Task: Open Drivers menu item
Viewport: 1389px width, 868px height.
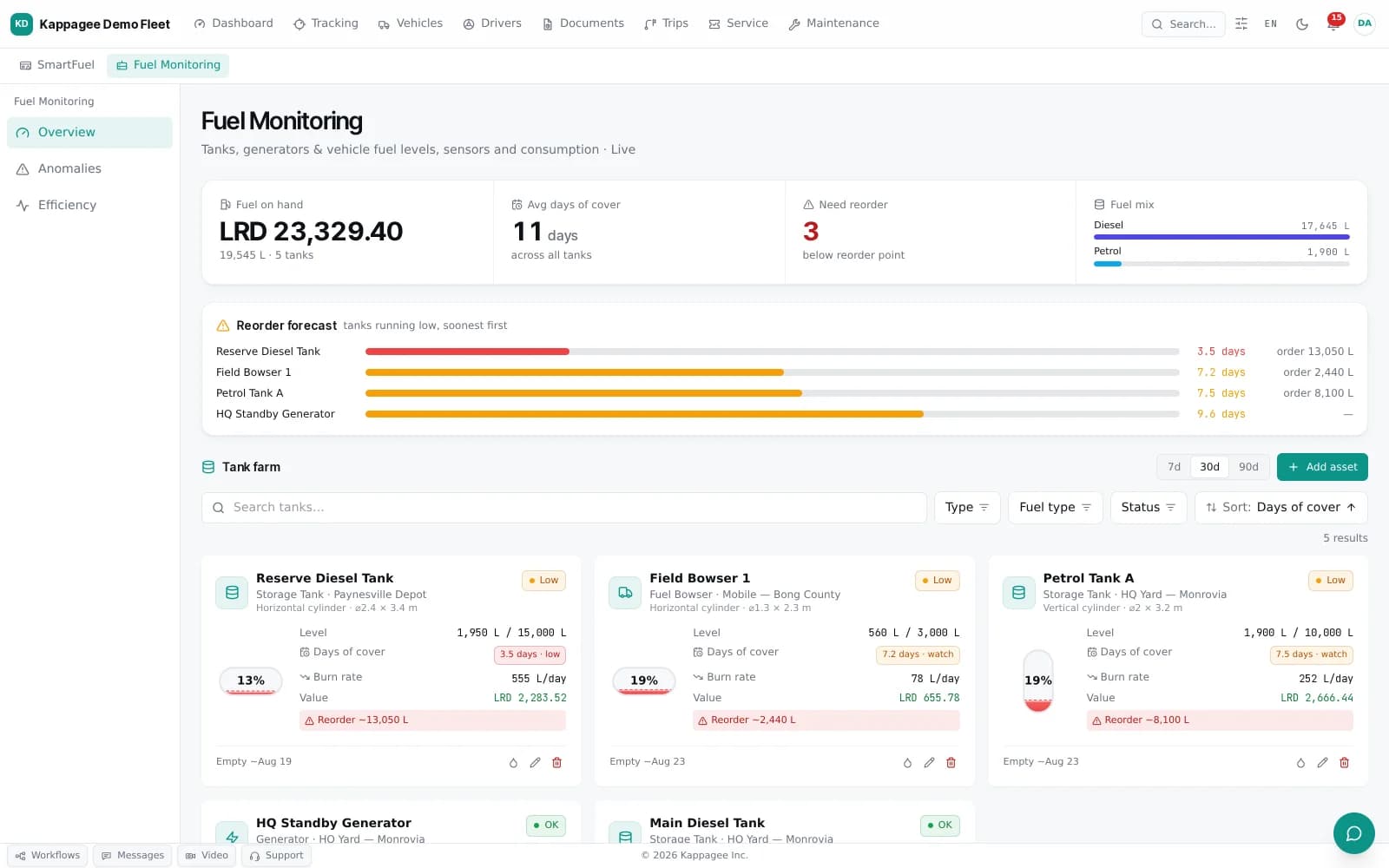Action: tap(492, 23)
